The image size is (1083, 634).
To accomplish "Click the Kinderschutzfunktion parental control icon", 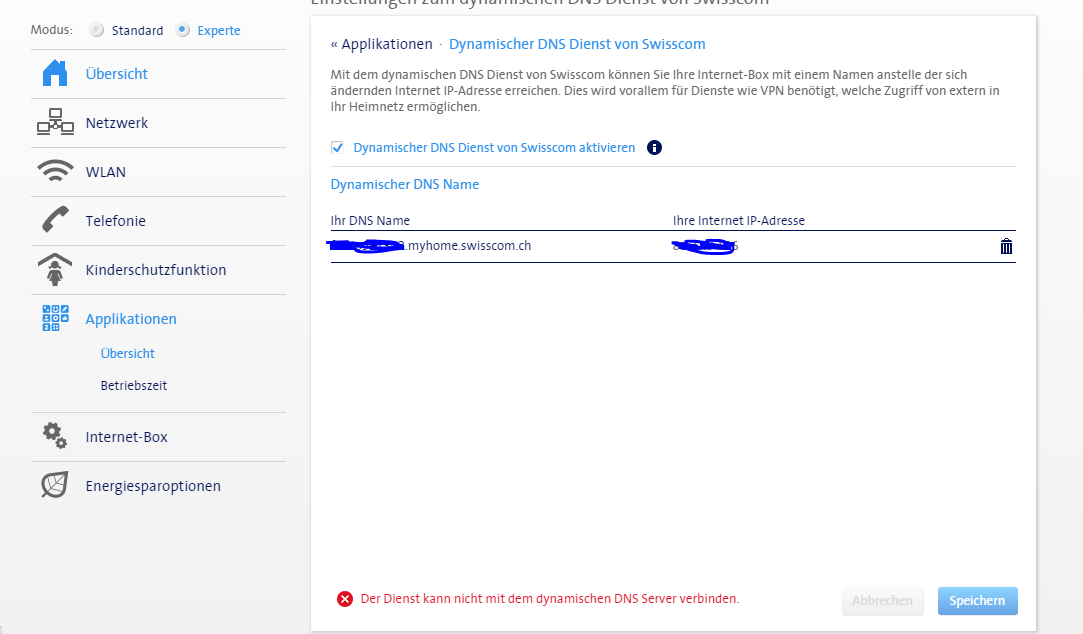I will coord(55,270).
